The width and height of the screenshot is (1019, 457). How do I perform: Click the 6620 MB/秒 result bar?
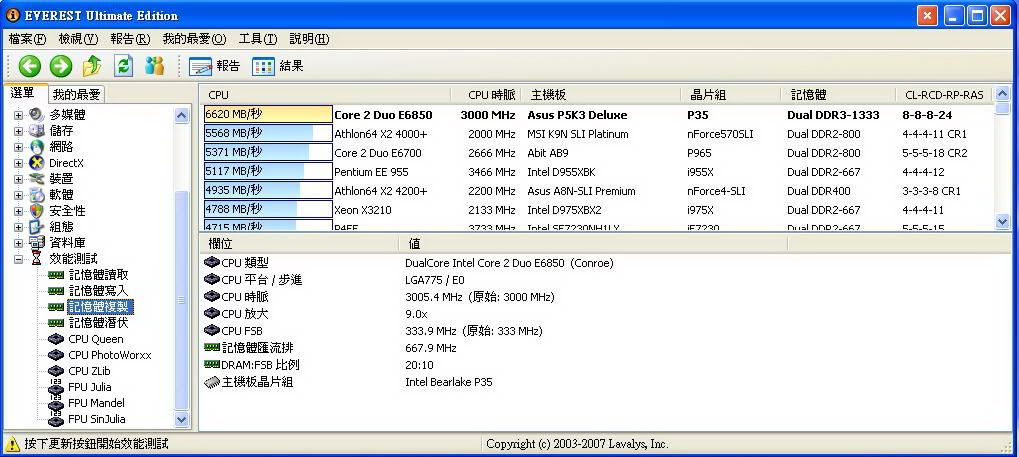[x=268, y=114]
